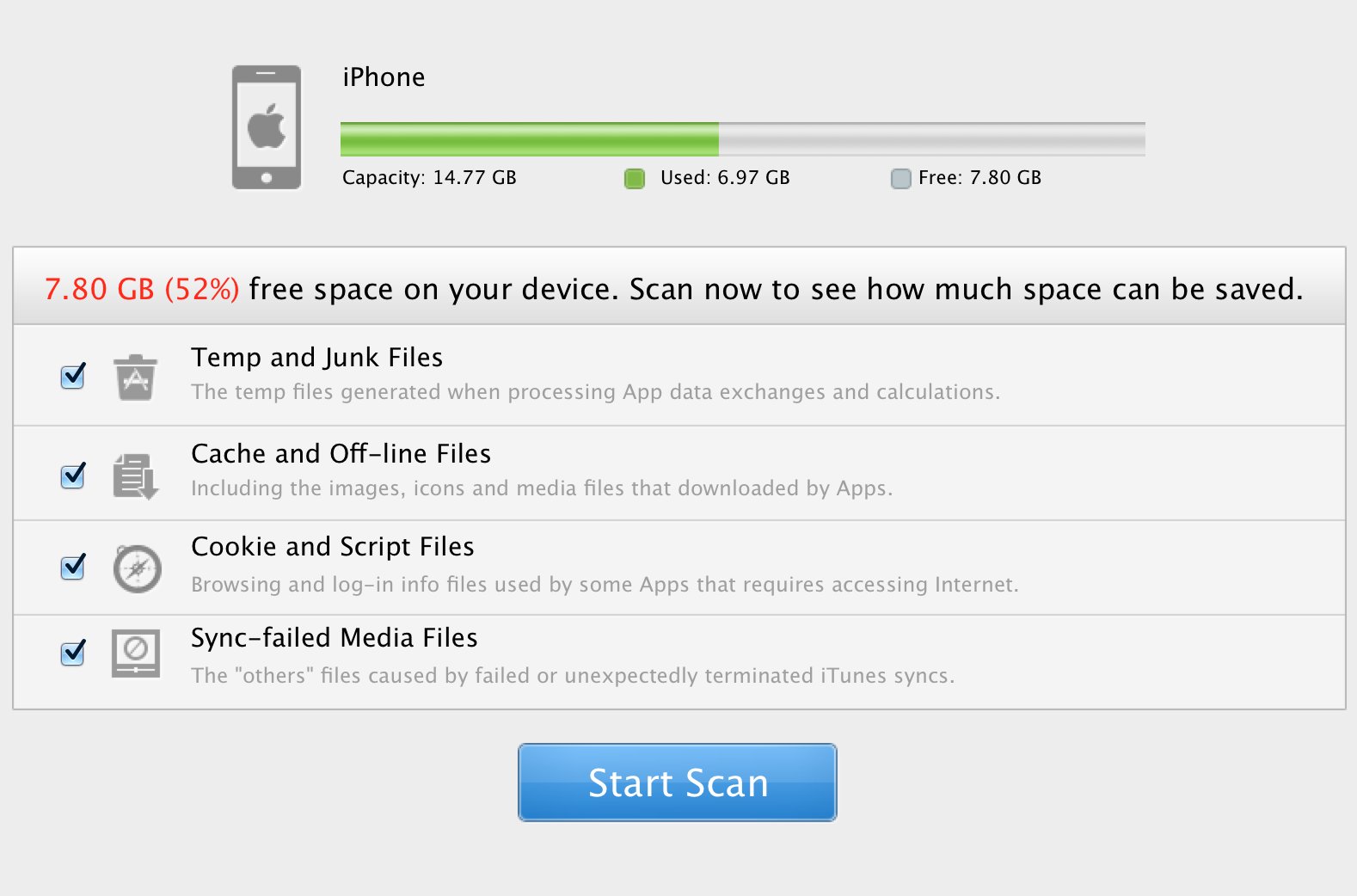Image resolution: width=1357 pixels, height=896 pixels.
Task: Click the Temp and Junk trash icon
Action: coord(136,377)
